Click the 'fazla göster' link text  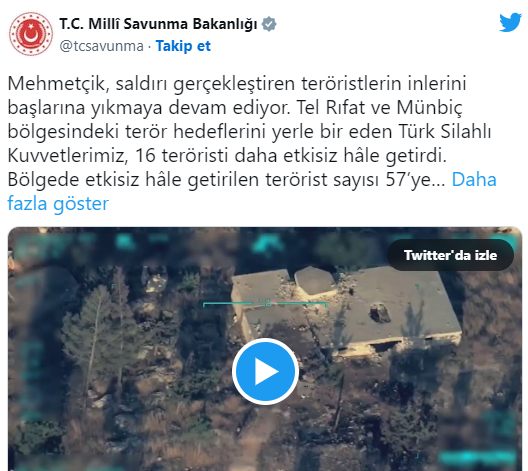(x=58, y=203)
